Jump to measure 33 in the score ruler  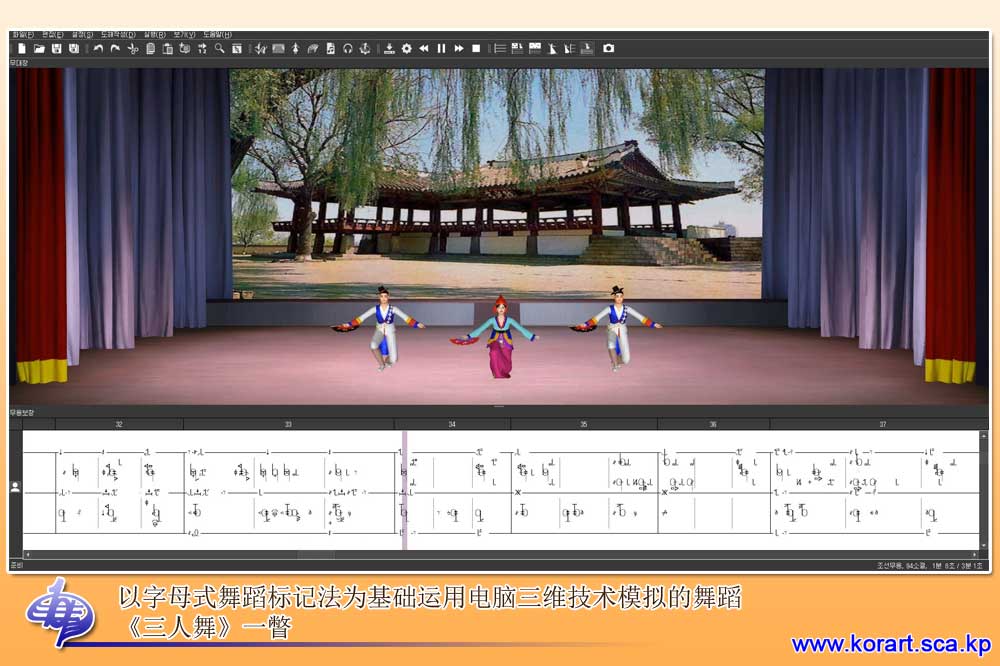tap(288, 424)
